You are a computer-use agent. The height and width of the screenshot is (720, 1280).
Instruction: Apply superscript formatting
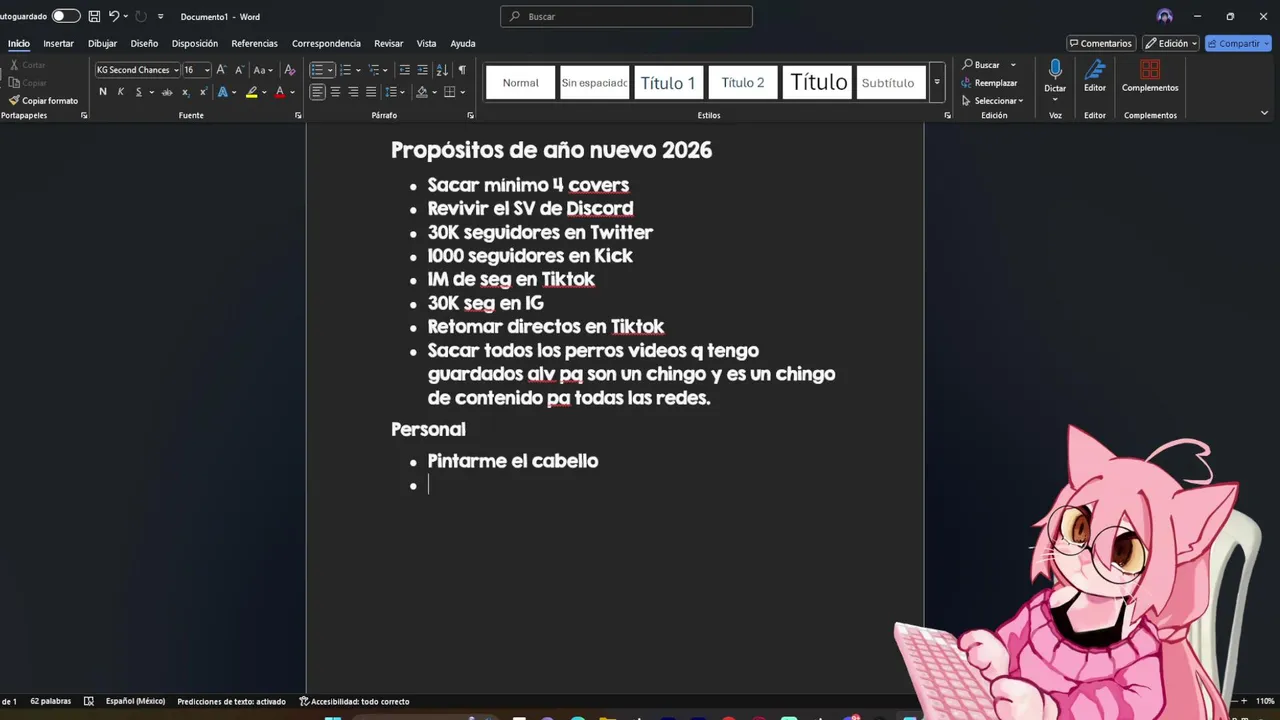(x=203, y=92)
